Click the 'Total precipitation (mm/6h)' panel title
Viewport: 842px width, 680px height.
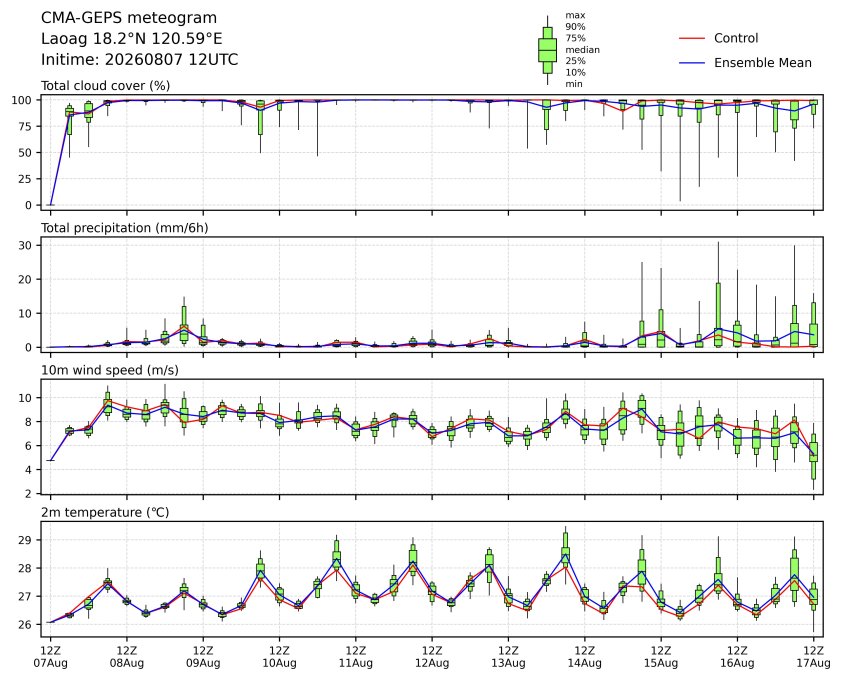[x=125, y=228]
